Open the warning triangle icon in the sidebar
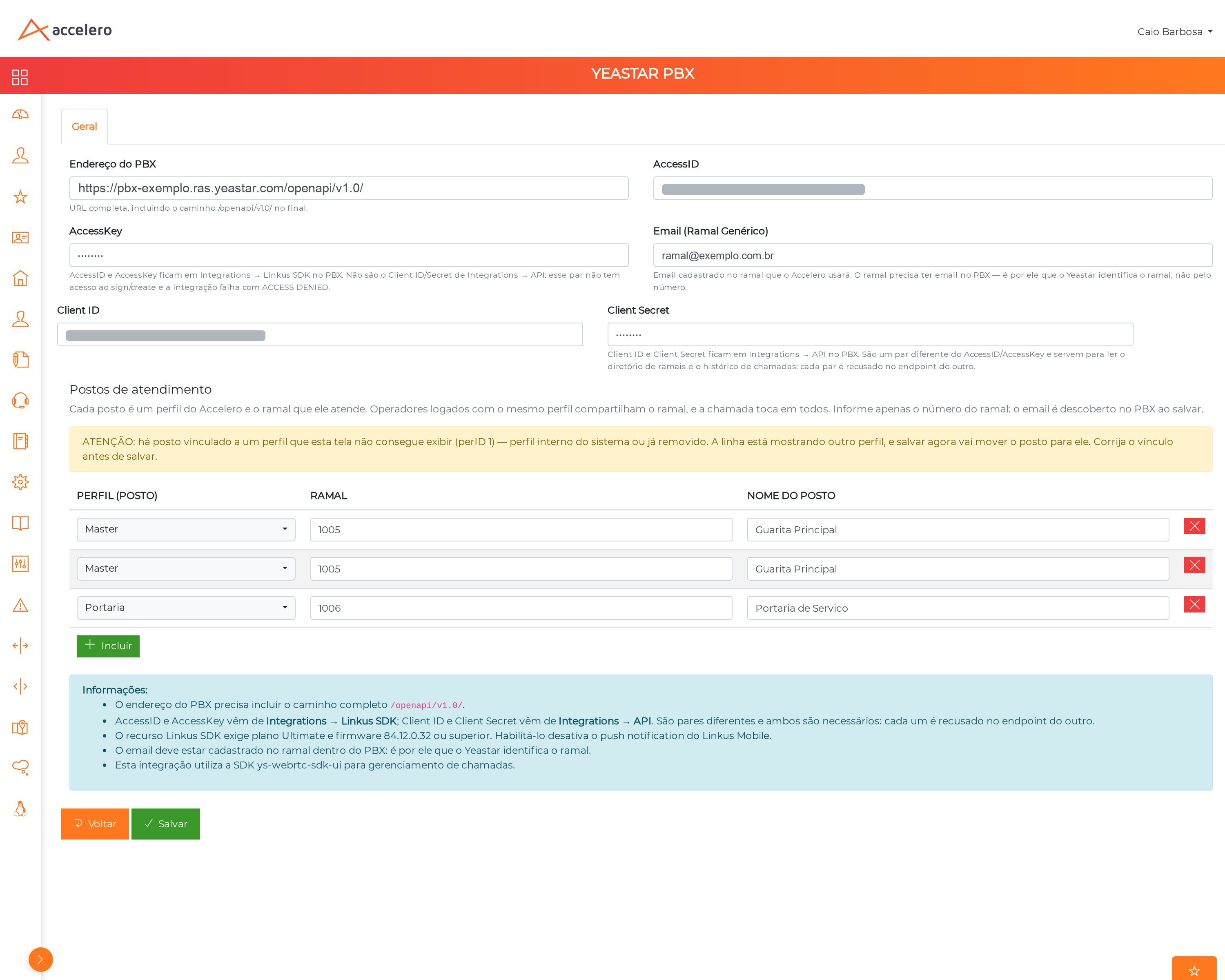The height and width of the screenshot is (980, 1225). pos(20,604)
